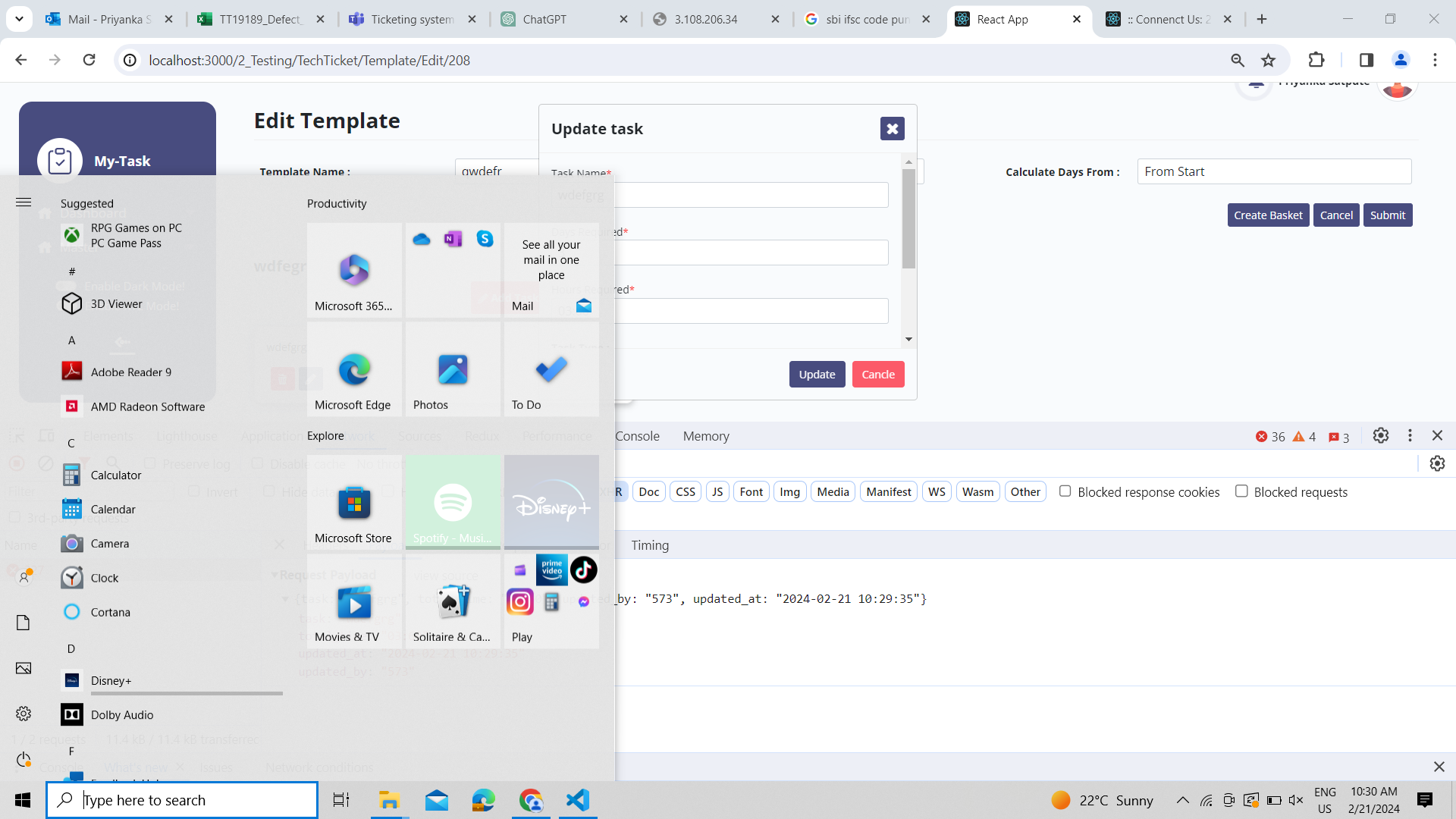Launch Cortana from app list
1456x819 pixels.
171,612
